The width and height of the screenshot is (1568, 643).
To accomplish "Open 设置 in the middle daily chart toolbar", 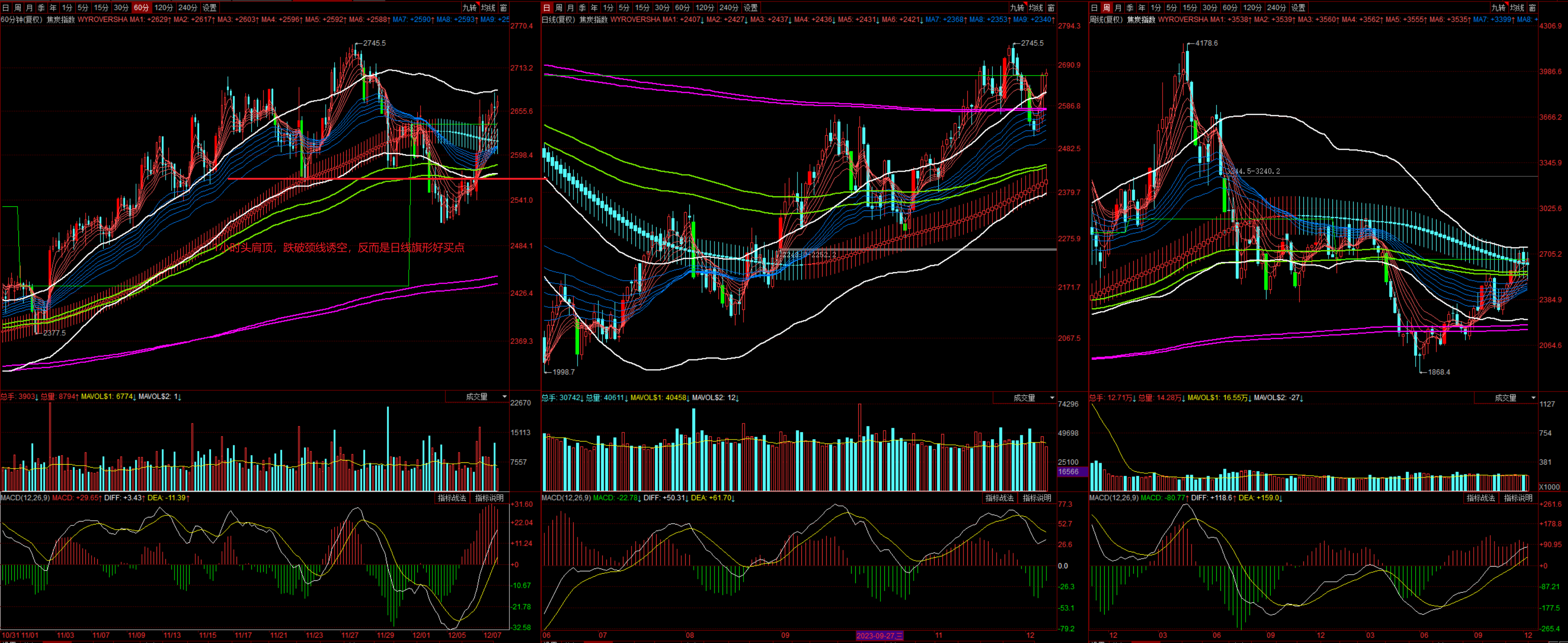I will tap(751, 8).
